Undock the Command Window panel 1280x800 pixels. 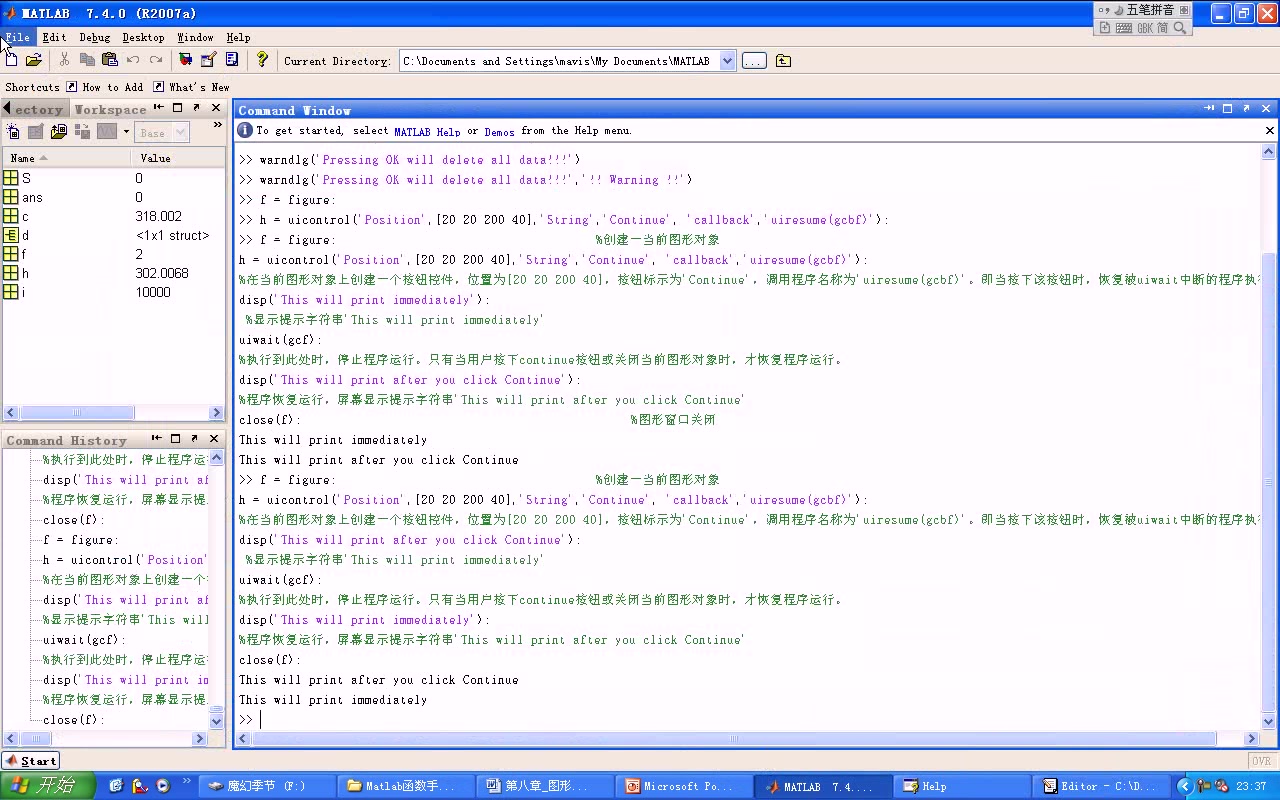(1246, 108)
